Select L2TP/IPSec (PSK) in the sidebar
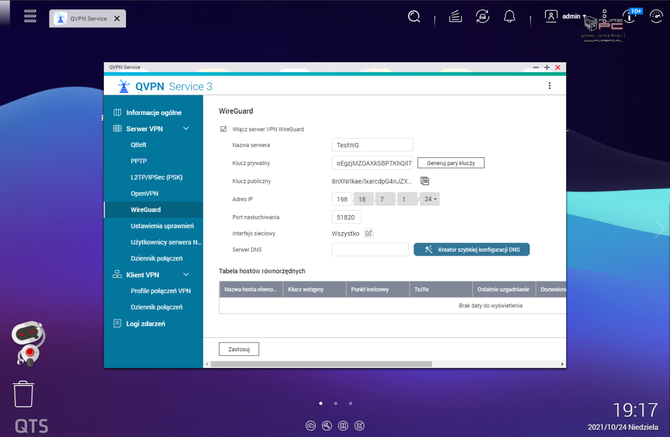Image resolution: width=670 pixels, height=437 pixels. 156,177
